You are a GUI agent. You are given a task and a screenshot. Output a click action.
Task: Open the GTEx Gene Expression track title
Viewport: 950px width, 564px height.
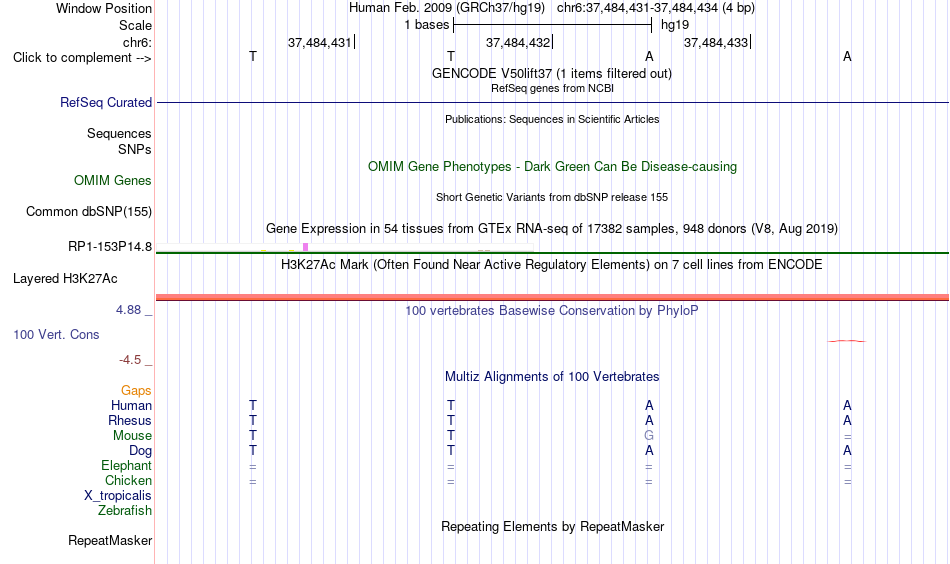coord(552,229)
